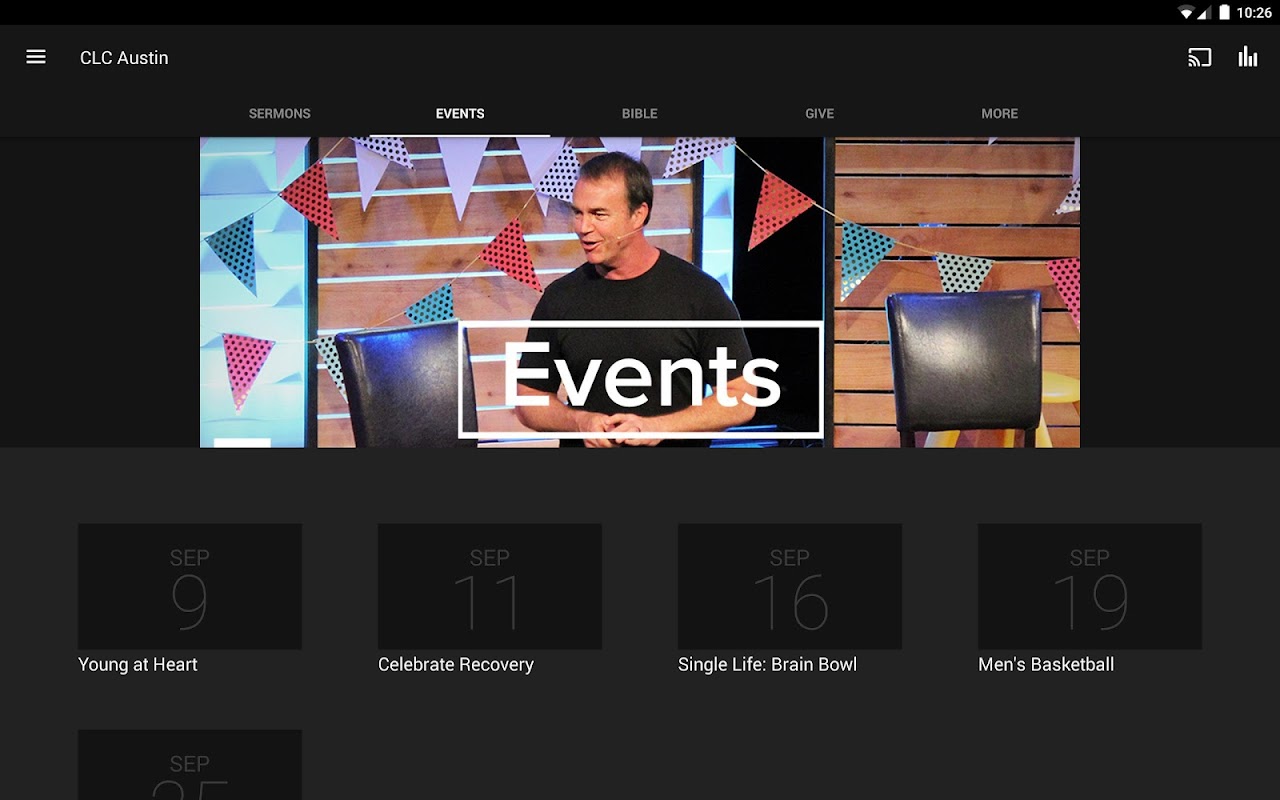Check the Wi-Fi status bar icon

click(1187, 13)
